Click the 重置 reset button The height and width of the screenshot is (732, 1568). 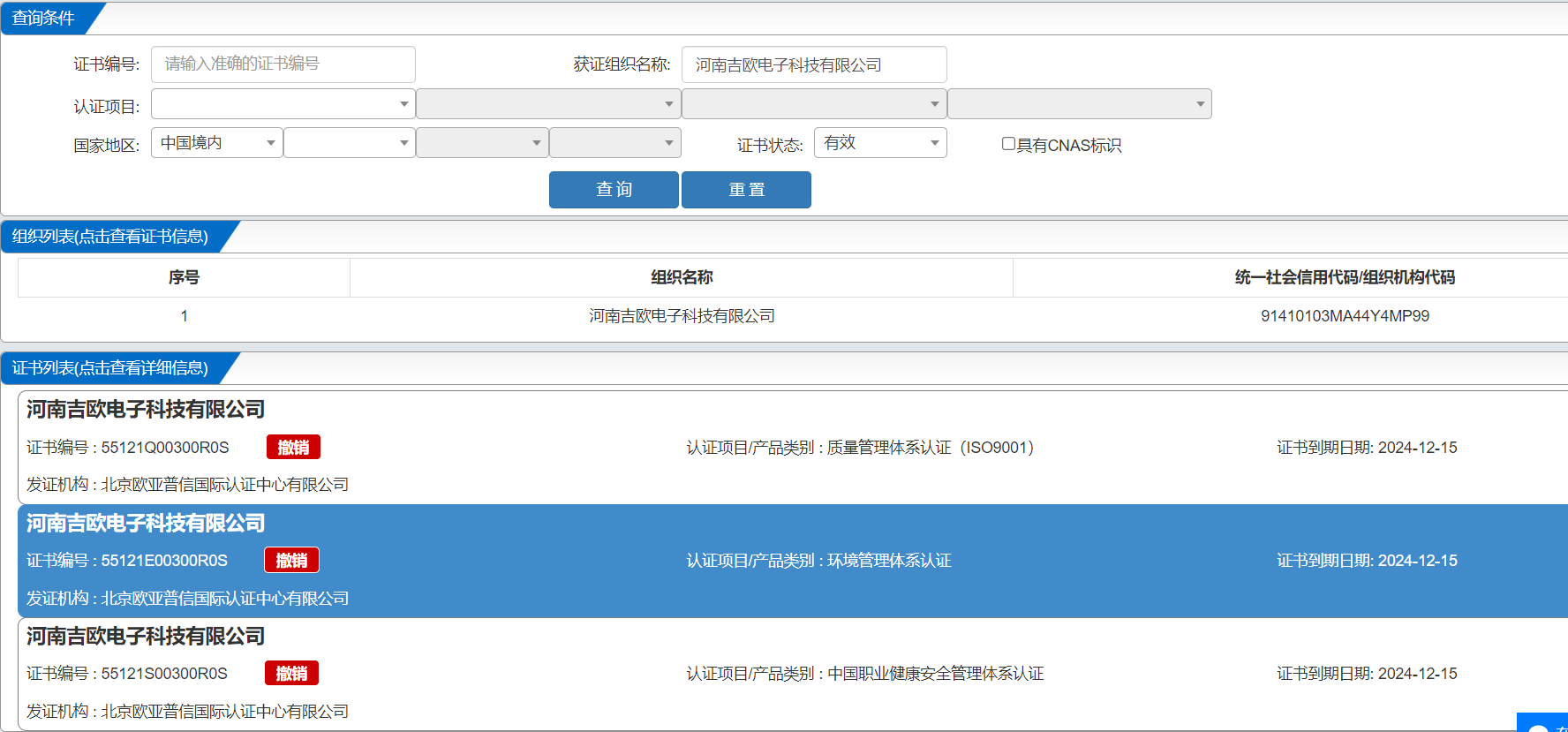[x=746, y=190]
